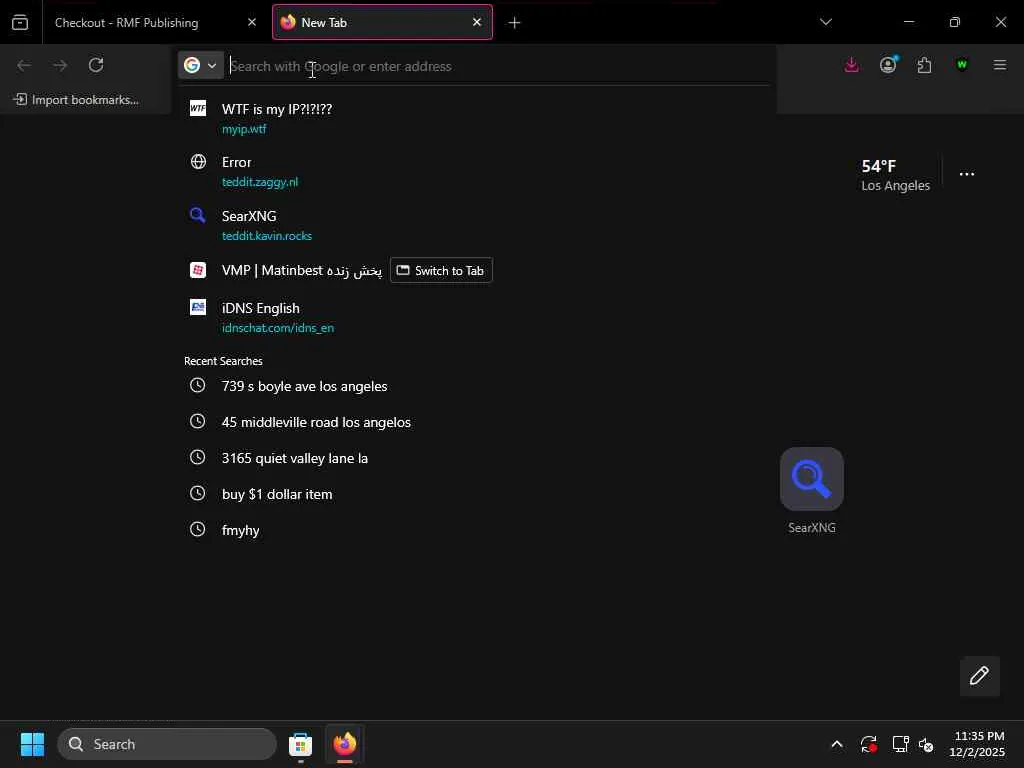Open the hamburger application menu
This screenshot has height=768, width=1024.
[x=999, y=65]
